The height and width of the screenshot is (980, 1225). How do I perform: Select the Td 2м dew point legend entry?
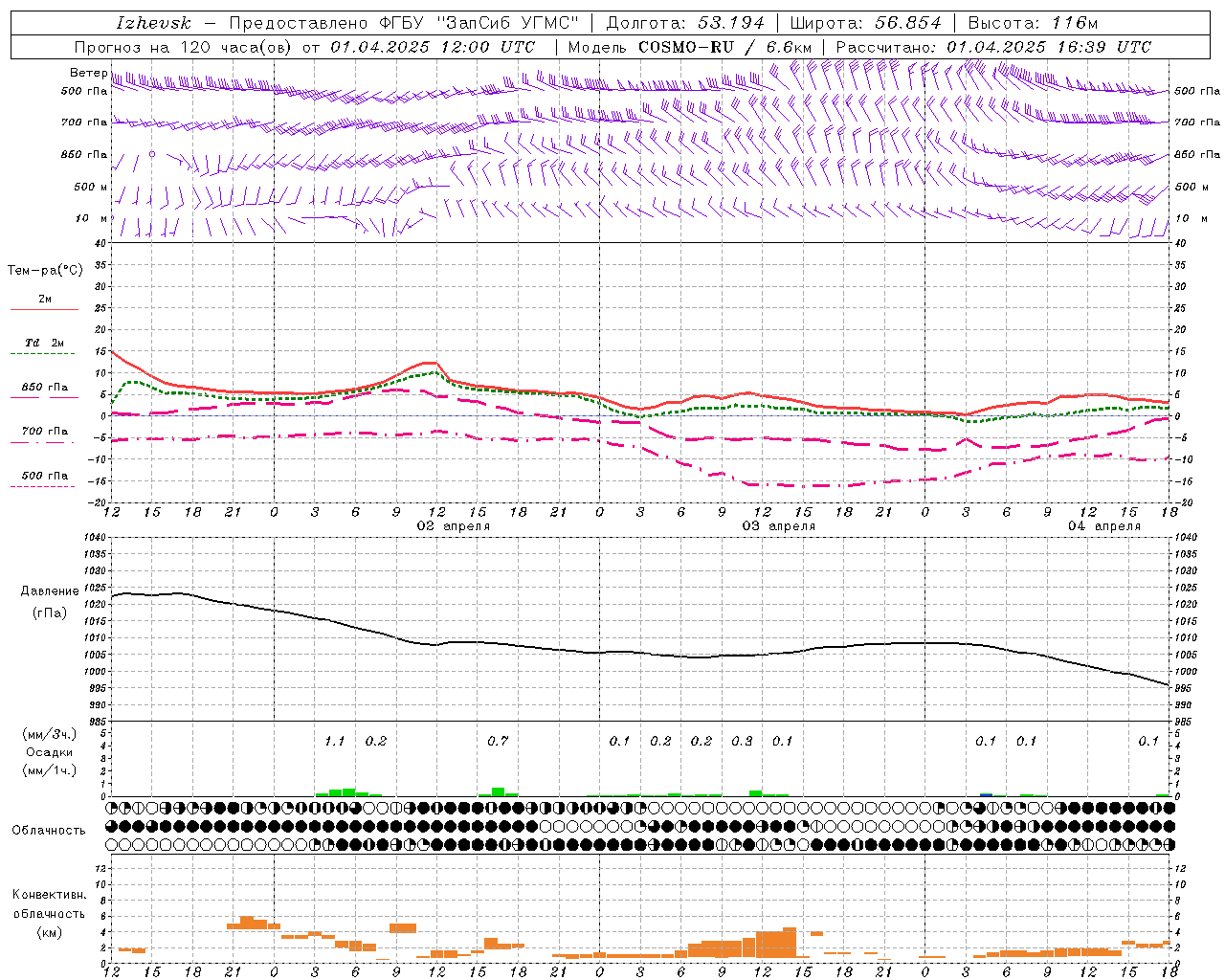[x=45, y=343]
